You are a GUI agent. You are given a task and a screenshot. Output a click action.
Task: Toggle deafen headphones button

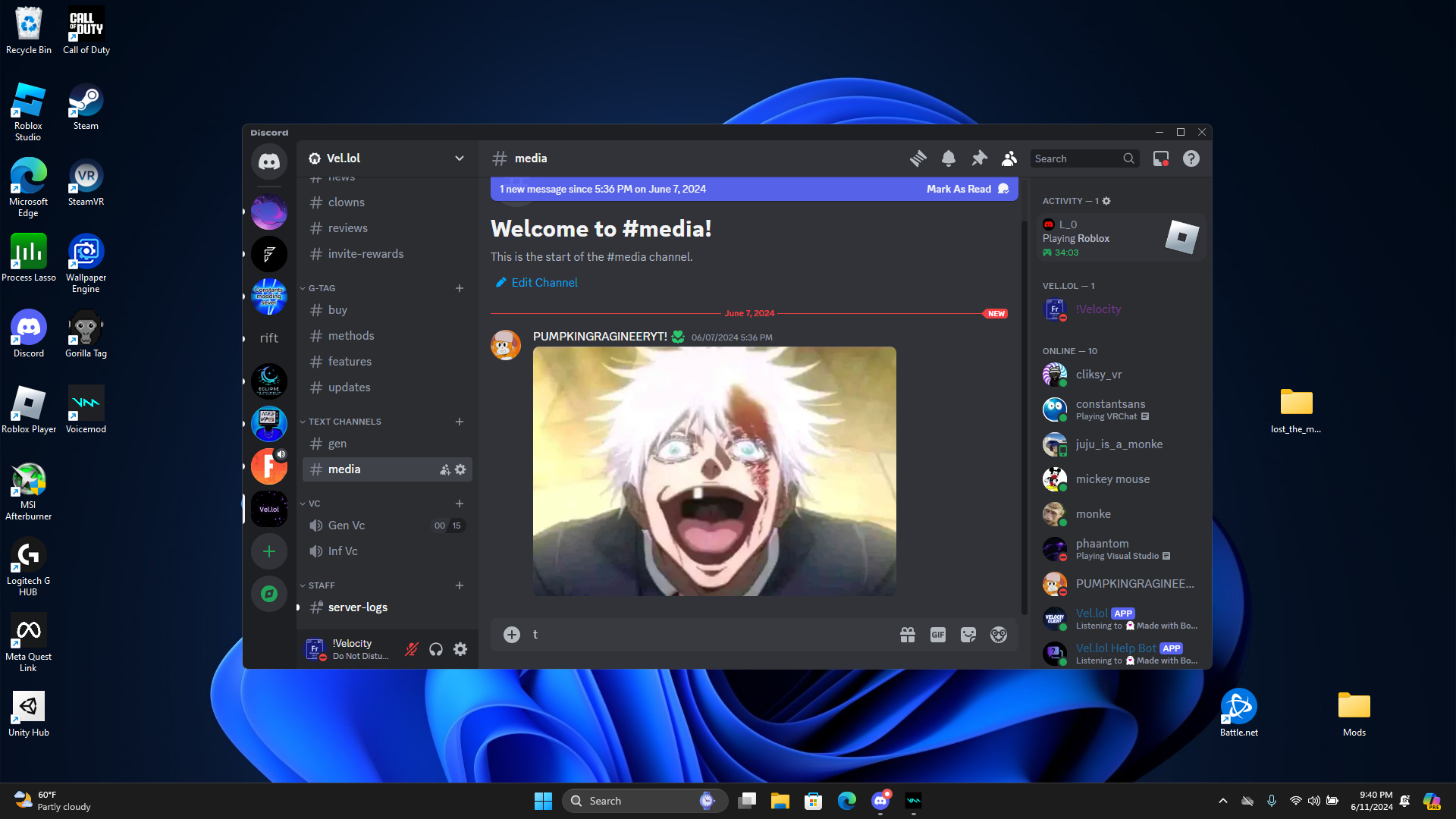(x=435, y=649)
